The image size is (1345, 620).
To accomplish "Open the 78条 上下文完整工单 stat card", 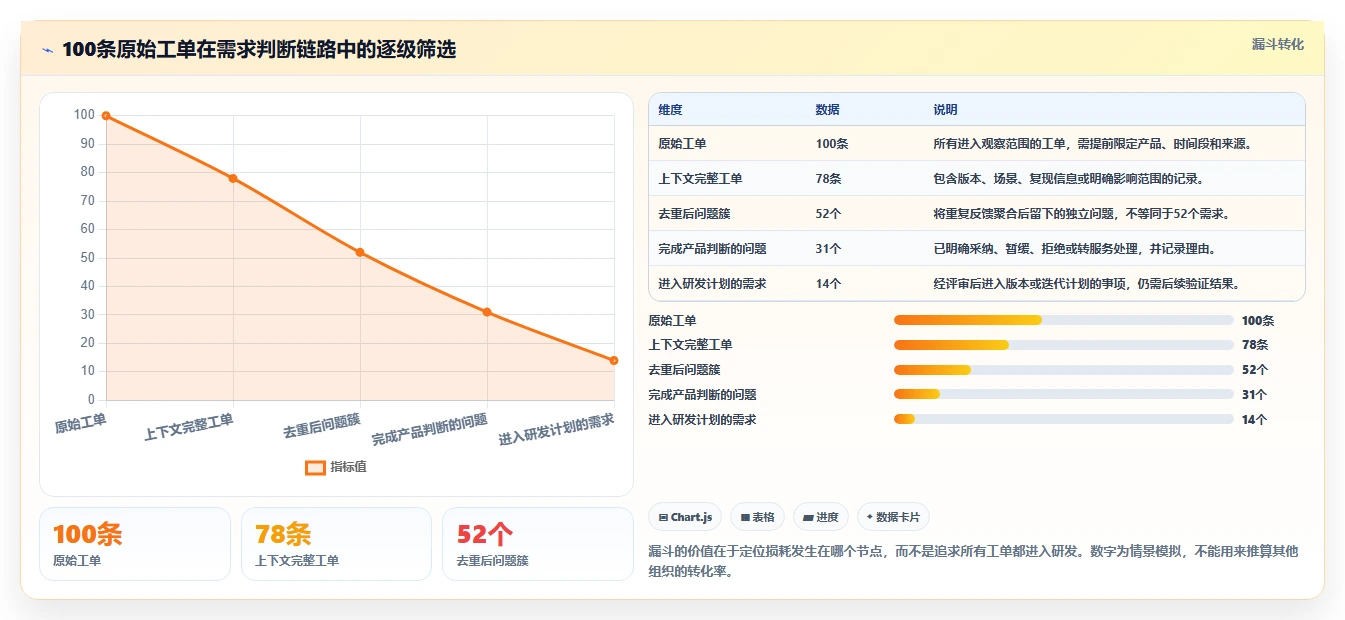I will pyautogui.click(x=336, y=544).
